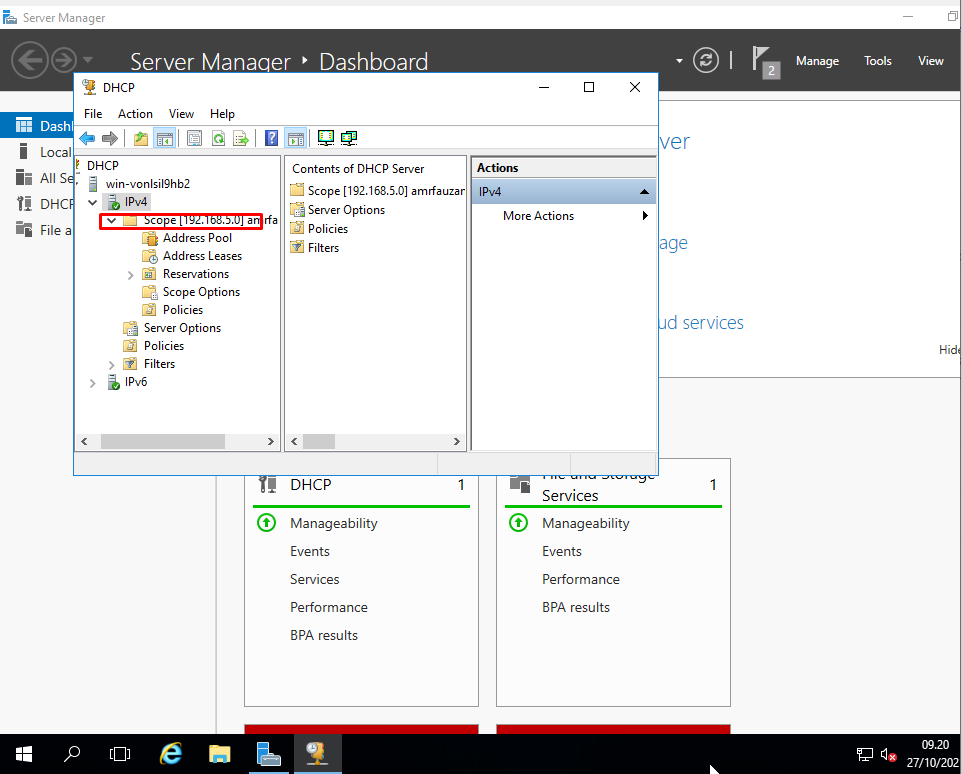Click tree pane horizontal scrollbar right arrow
The image size is (963, 774).
(270, 441)
